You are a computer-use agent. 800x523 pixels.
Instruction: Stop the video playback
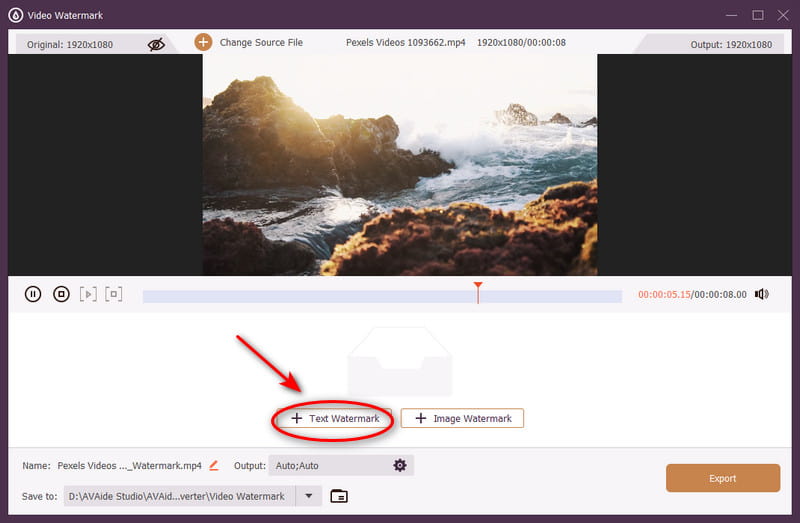[x=61, y=294]
